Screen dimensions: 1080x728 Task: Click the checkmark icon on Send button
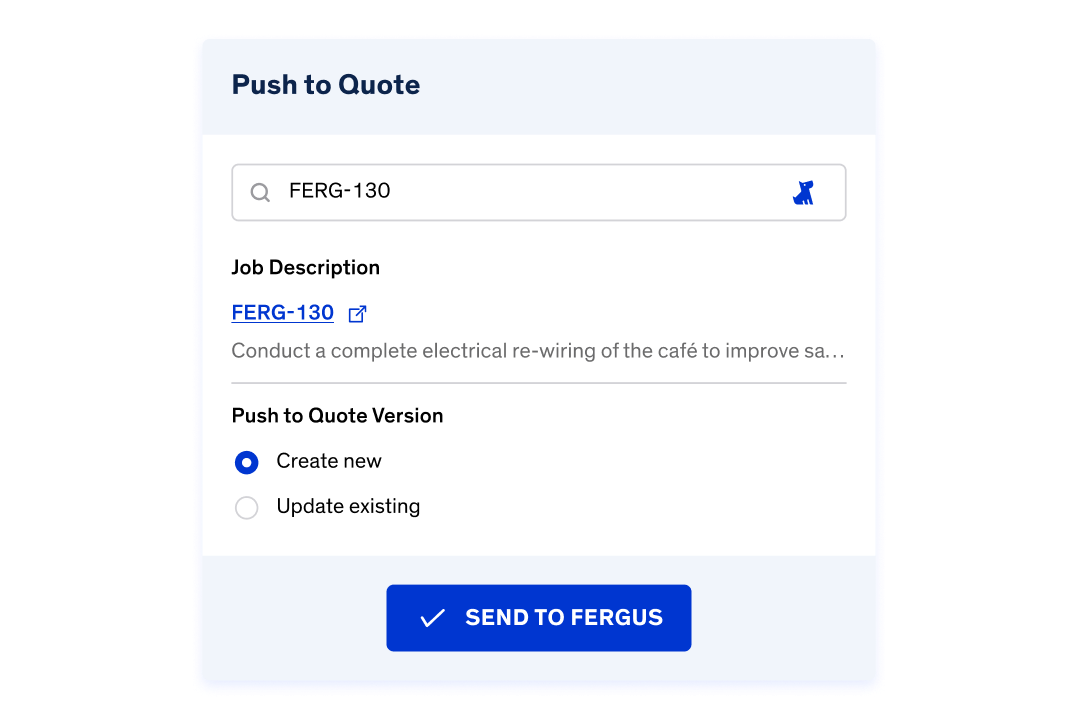433,618
